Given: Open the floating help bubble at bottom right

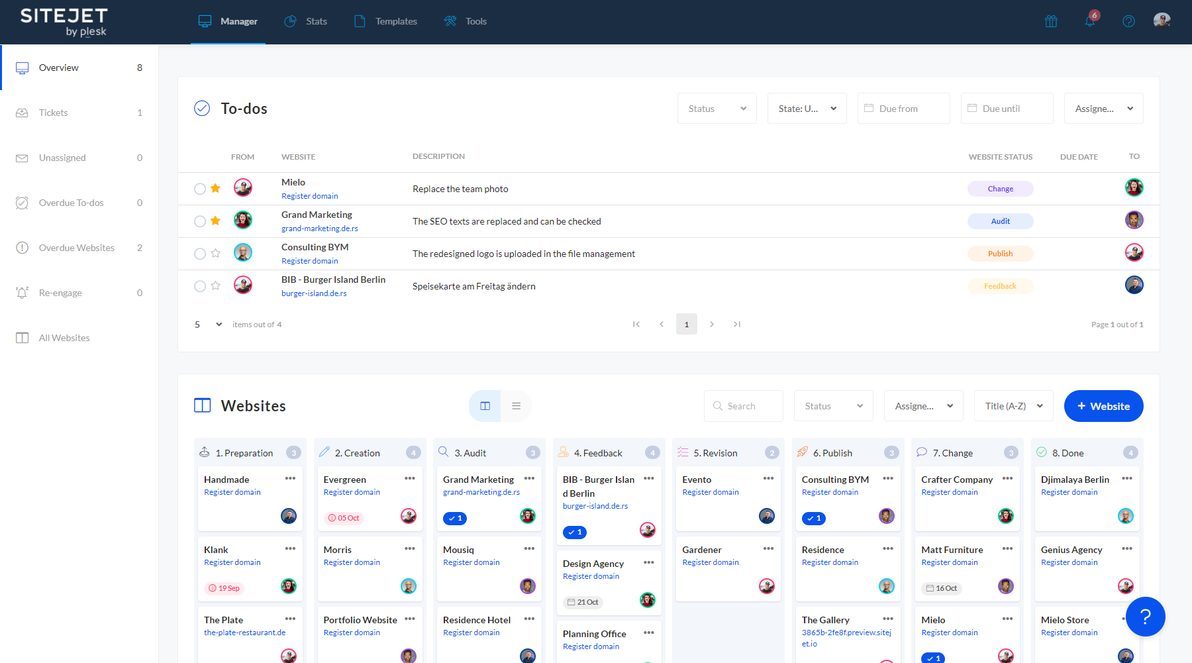Looking at the screenshot, I should (x=1146, y=617).
